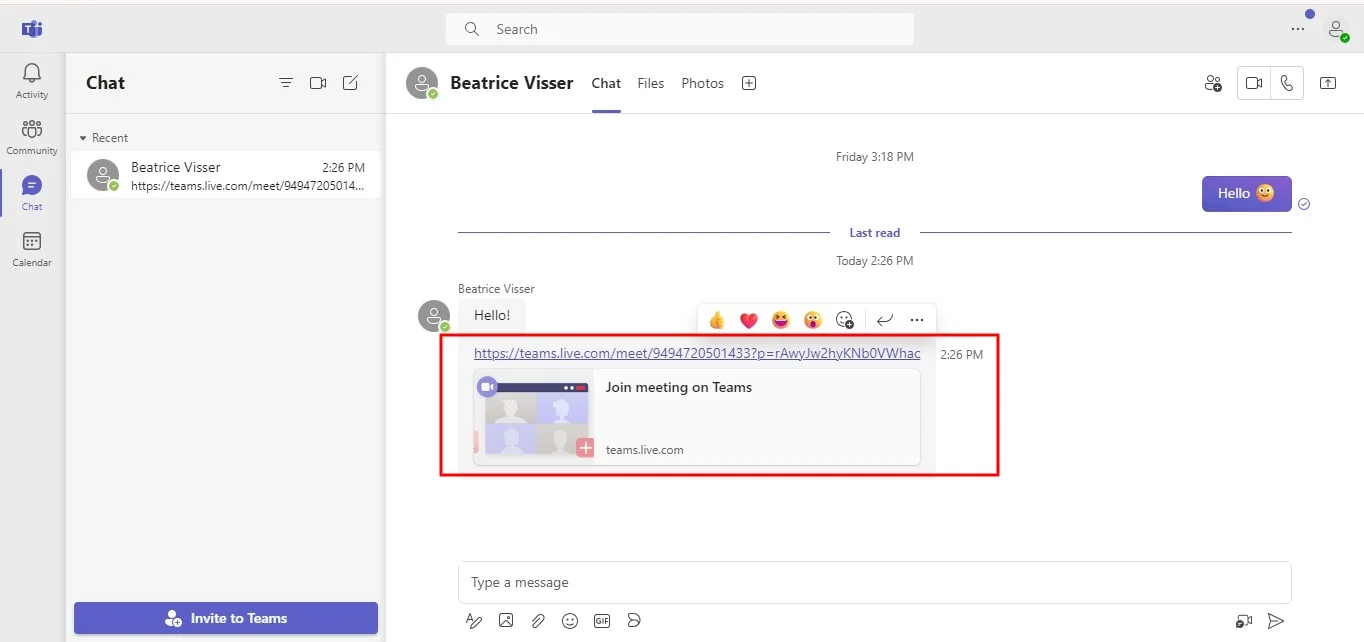Insert an image into the message
The height and width of the screenshot is (642, 1364).
[x=506, y=621]
